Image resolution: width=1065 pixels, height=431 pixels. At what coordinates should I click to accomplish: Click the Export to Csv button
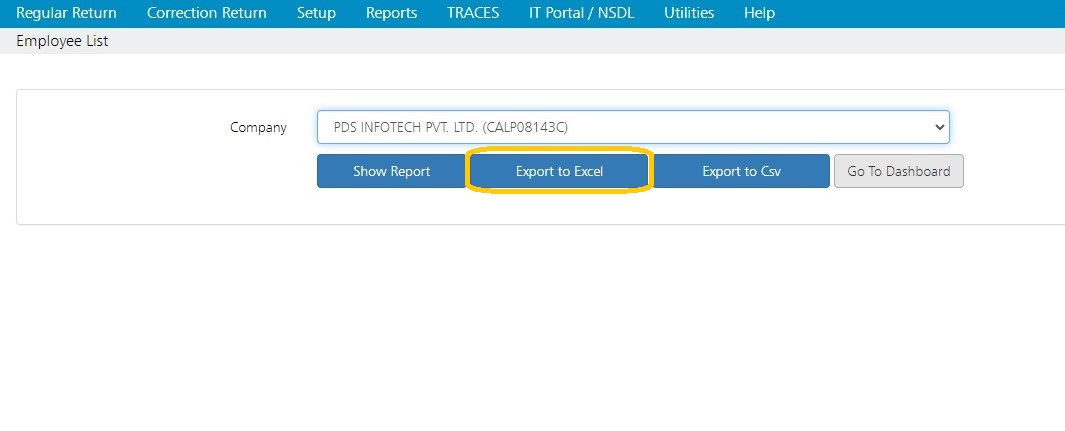(741, 171)
